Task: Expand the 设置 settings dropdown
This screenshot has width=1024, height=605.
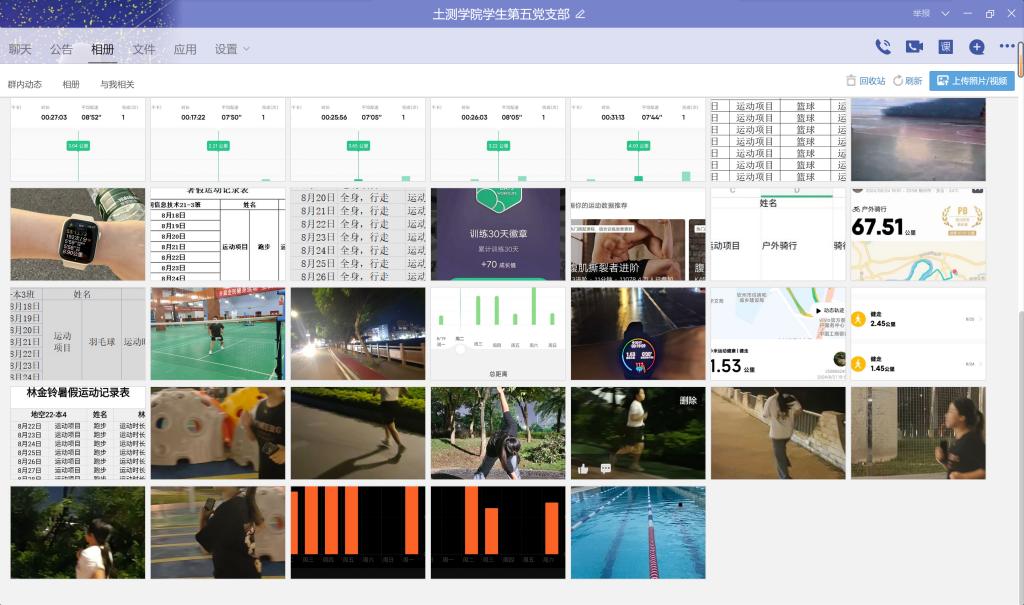Action: tap(232, 49)
